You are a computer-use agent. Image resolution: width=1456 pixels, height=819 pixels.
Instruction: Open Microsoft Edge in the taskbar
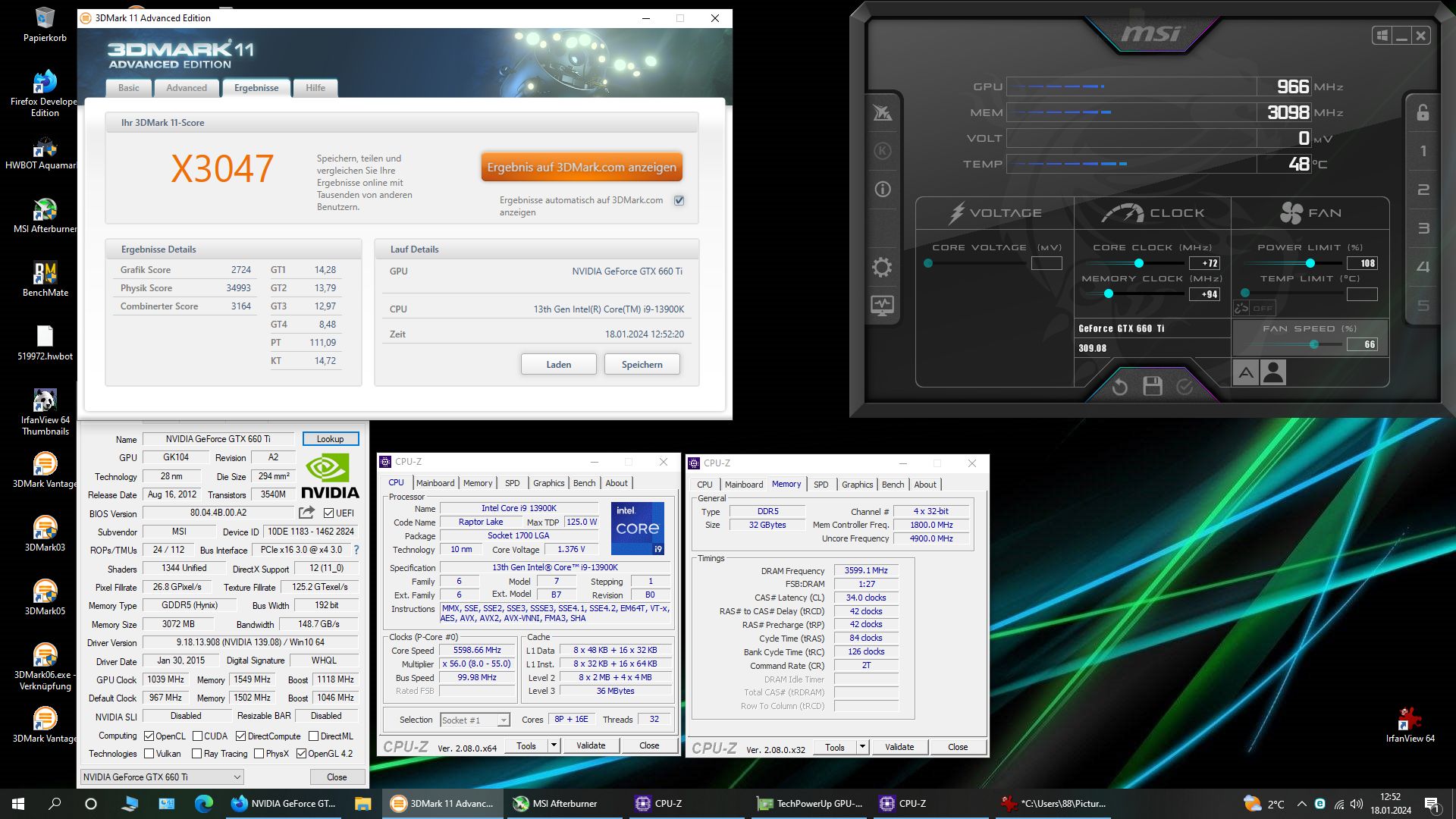204,804
